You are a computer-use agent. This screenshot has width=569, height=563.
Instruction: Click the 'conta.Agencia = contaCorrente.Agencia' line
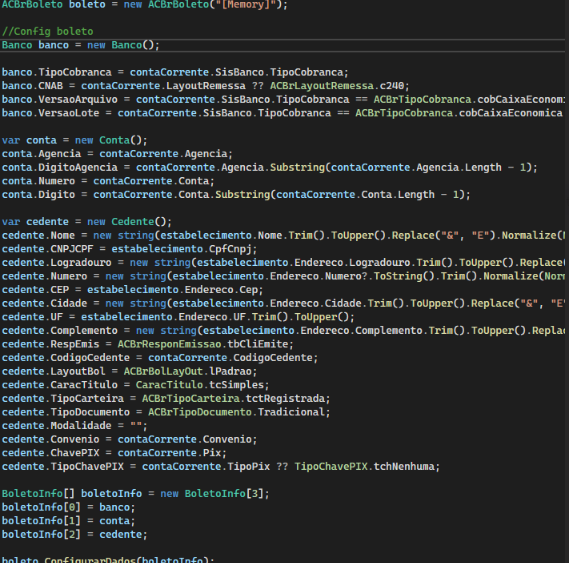(117, 154)
